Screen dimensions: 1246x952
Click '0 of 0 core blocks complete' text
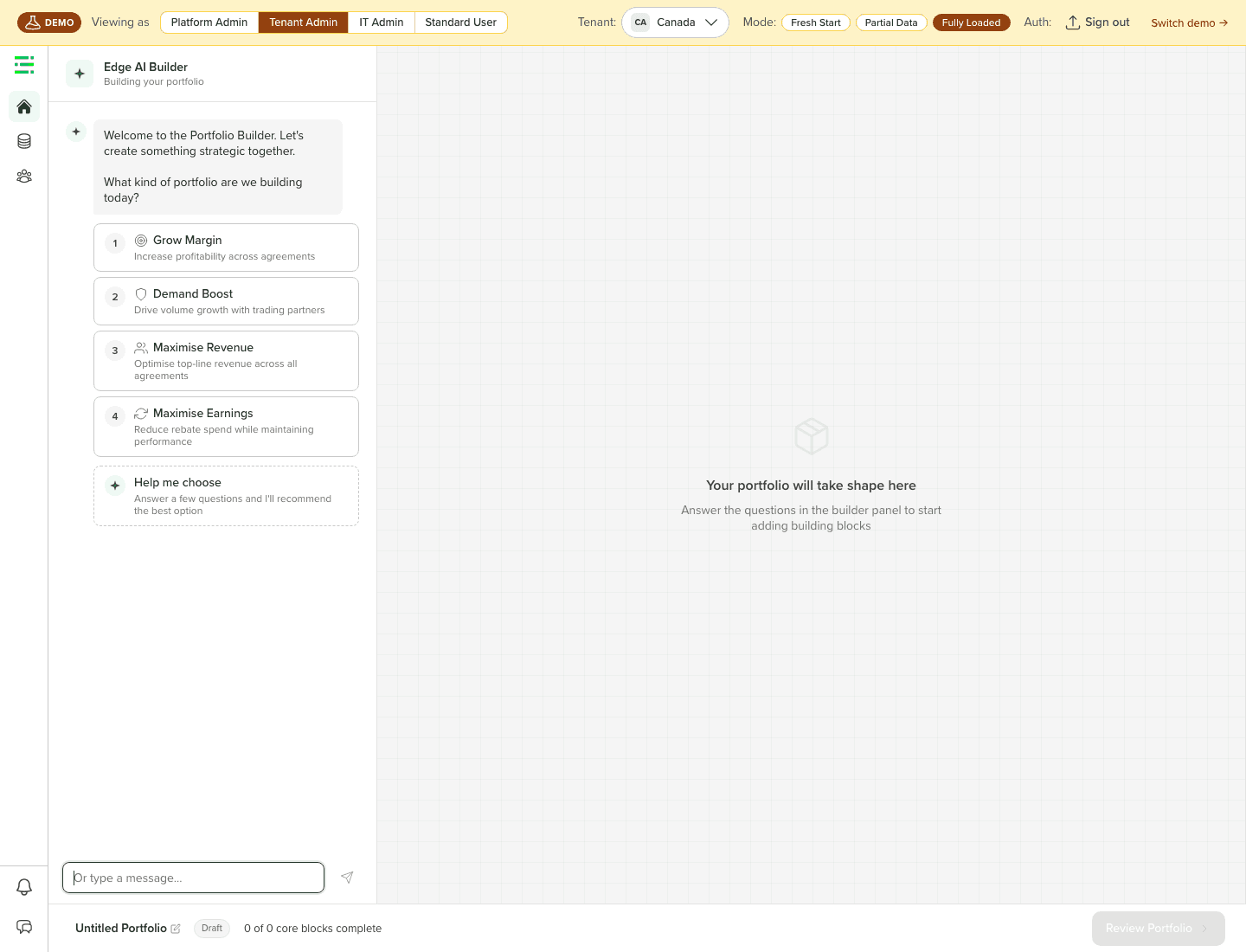pos(312,929)
